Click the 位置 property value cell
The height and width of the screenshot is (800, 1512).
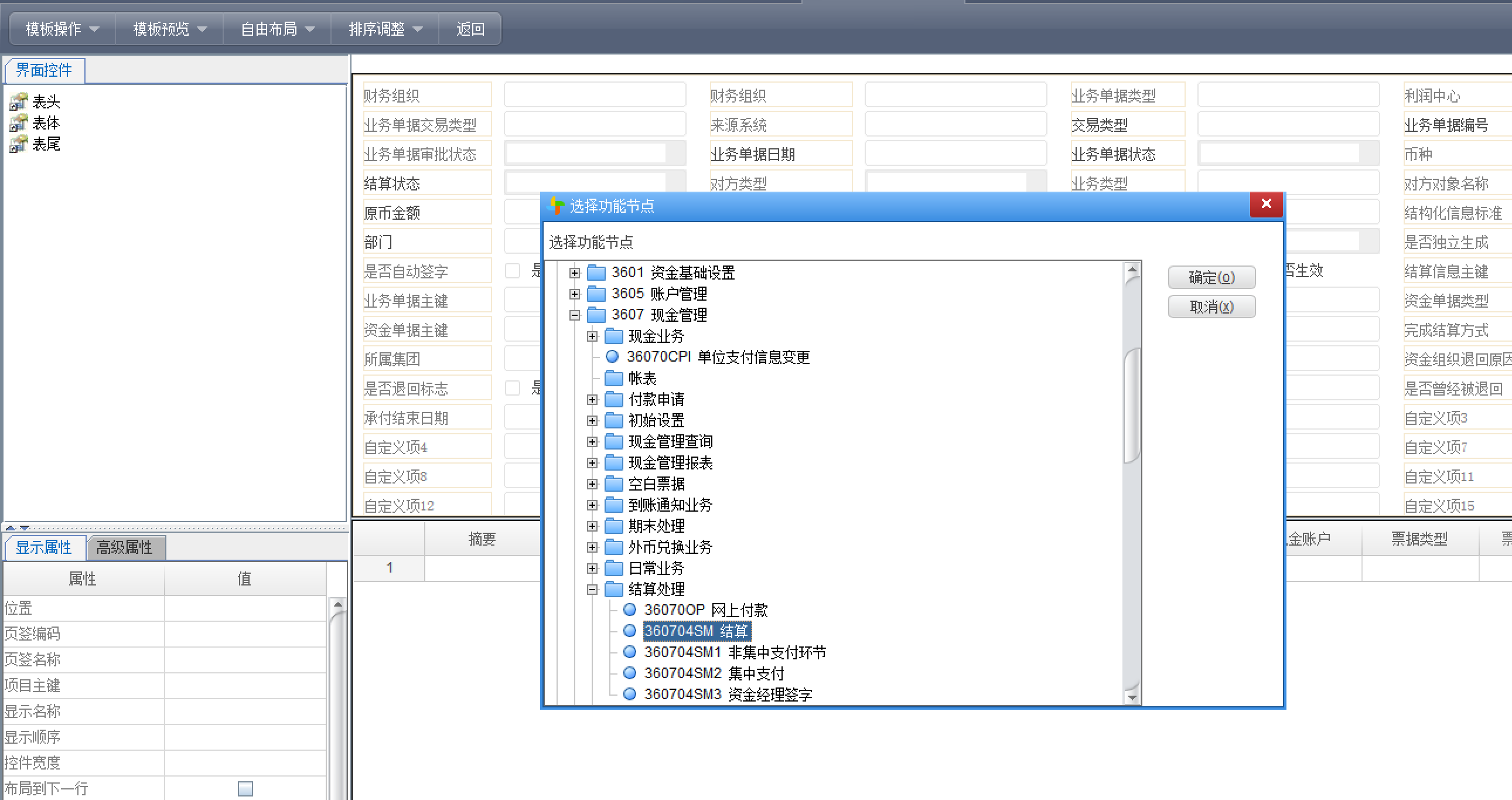click(245, 608)
